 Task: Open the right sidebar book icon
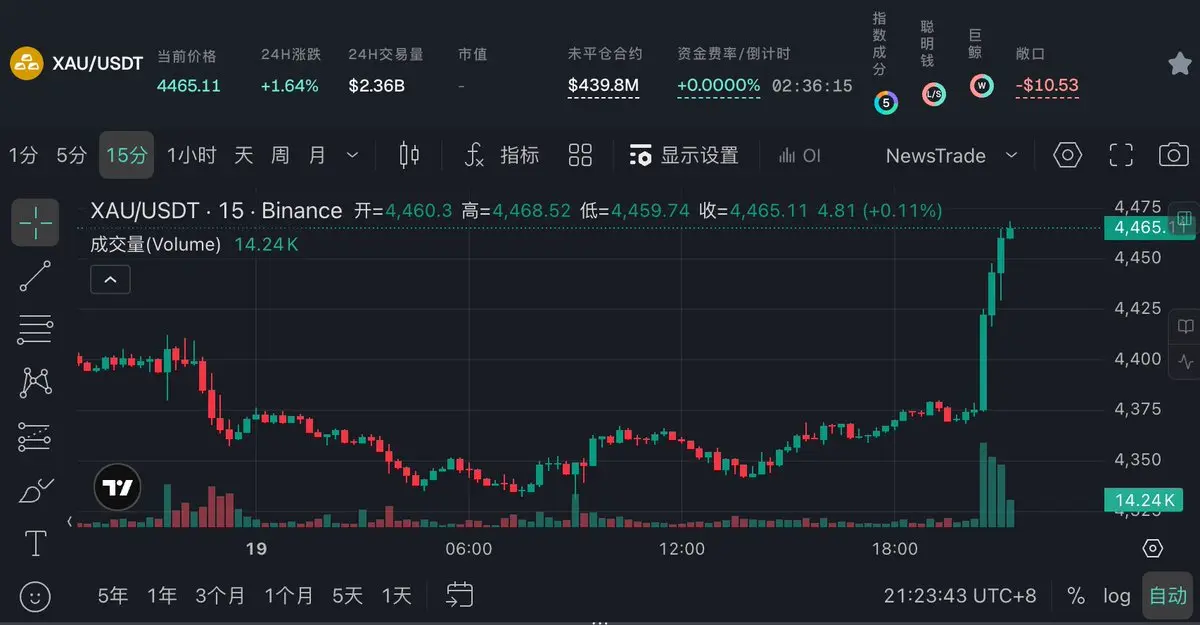pos(1186,327)
